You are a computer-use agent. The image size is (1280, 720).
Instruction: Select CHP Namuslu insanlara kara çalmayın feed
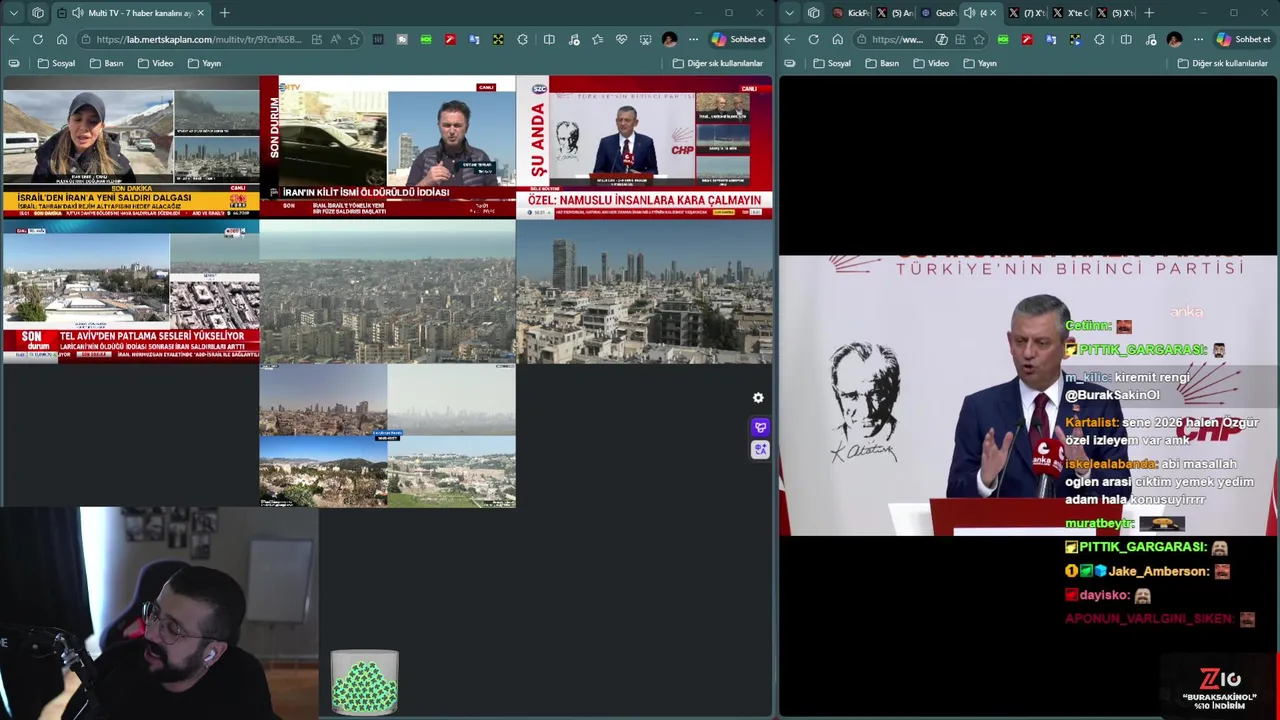[x=645, y=147]
